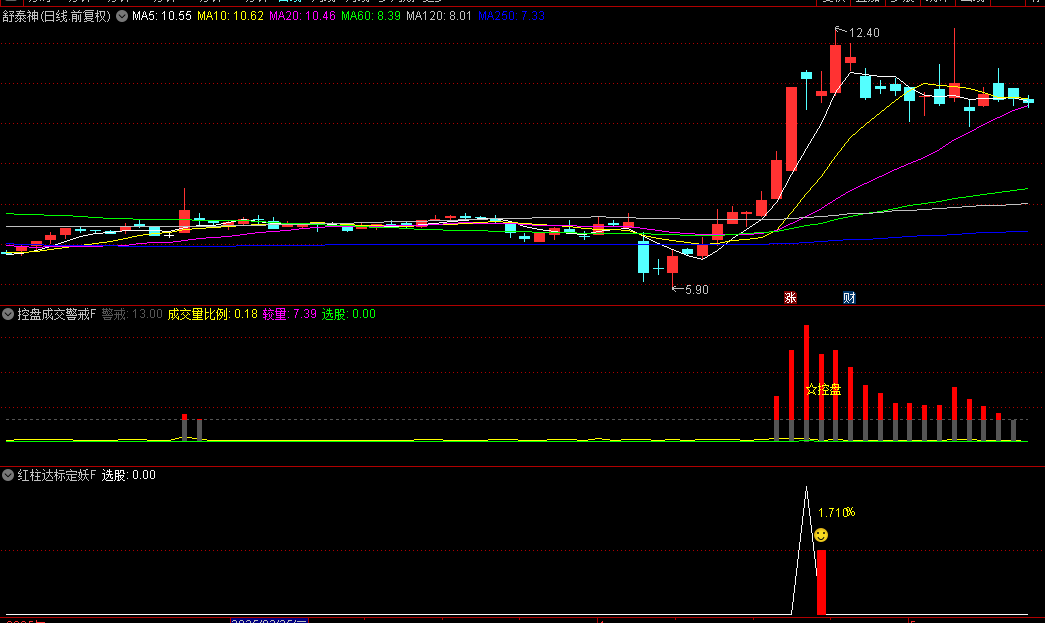
Task: Open the 控盘成交警戒F indicator dropdown arrow
Action: point(8,314)
